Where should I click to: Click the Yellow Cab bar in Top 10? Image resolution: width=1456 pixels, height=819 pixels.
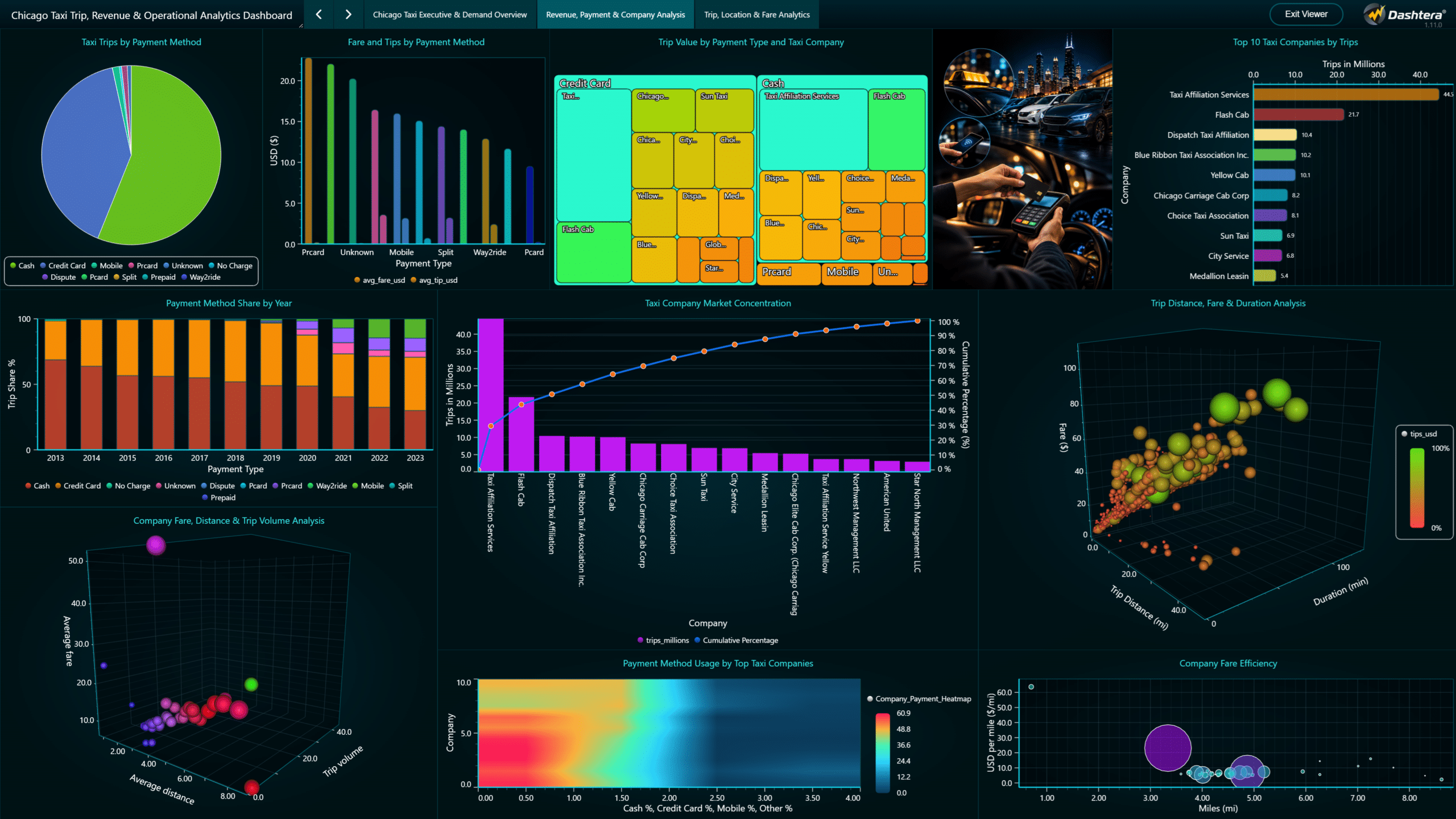click(x=1275, y=175)
